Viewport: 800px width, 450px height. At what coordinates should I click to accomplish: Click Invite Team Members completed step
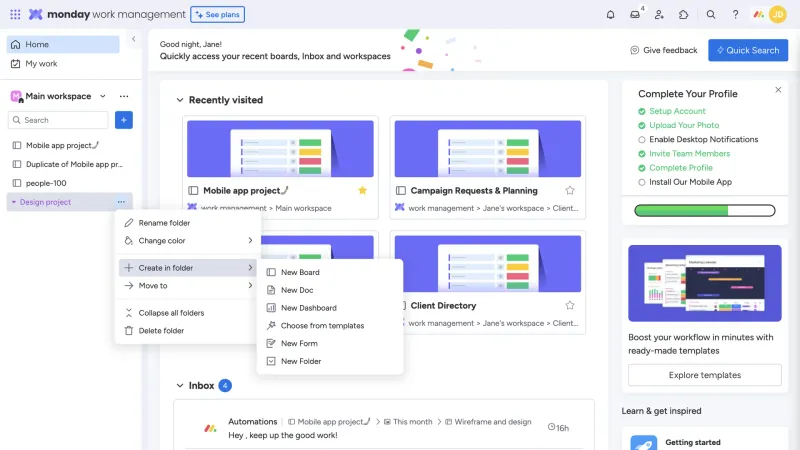pos(684,154)
